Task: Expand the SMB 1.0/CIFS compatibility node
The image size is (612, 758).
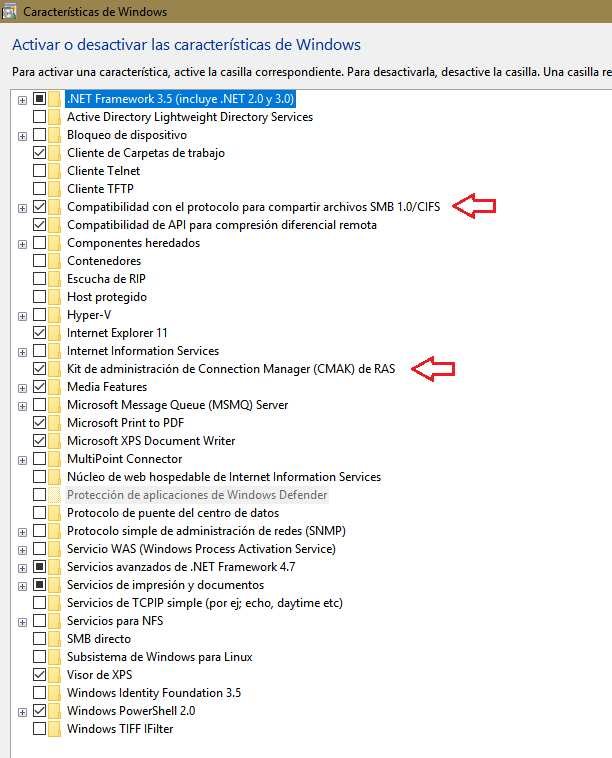Action: pyautogui.click(x=22, y=208)
